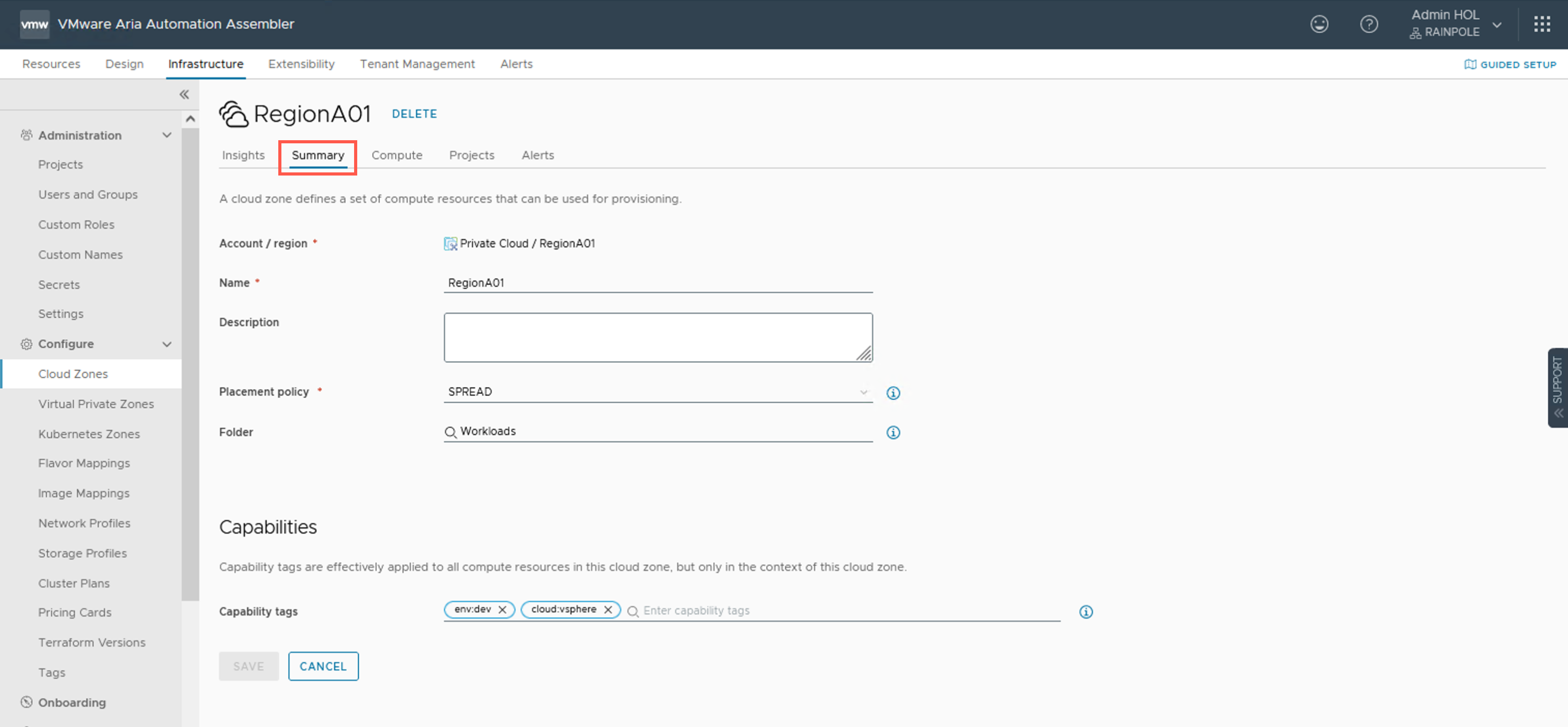Viewport: 1568px width, 727px height.
Task: Click the feedback smiley face icon
Action: (1318, 24)
